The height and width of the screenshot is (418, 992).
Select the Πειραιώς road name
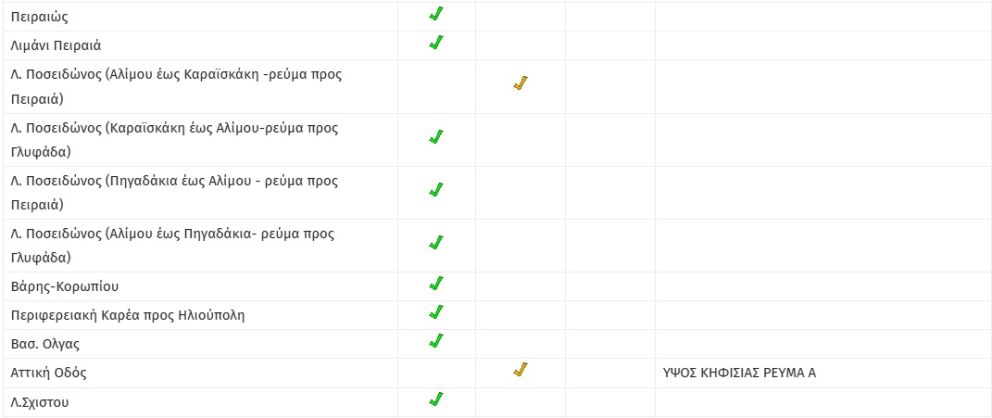(39, 17)
